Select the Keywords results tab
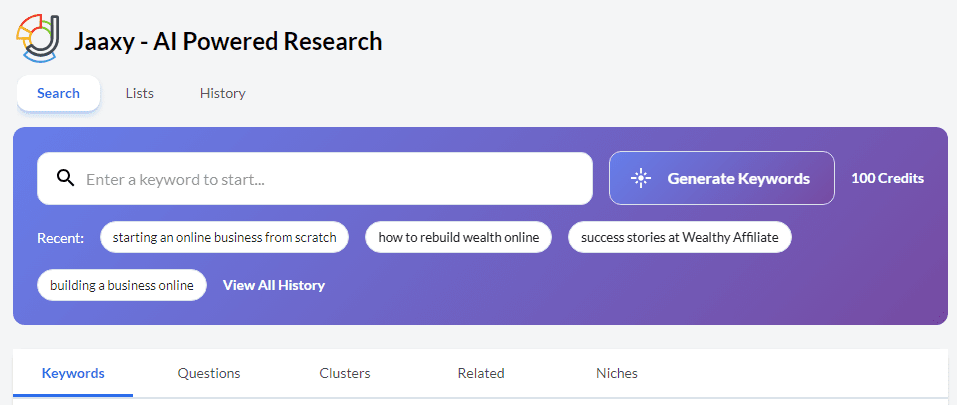 (x=73, y=373)
